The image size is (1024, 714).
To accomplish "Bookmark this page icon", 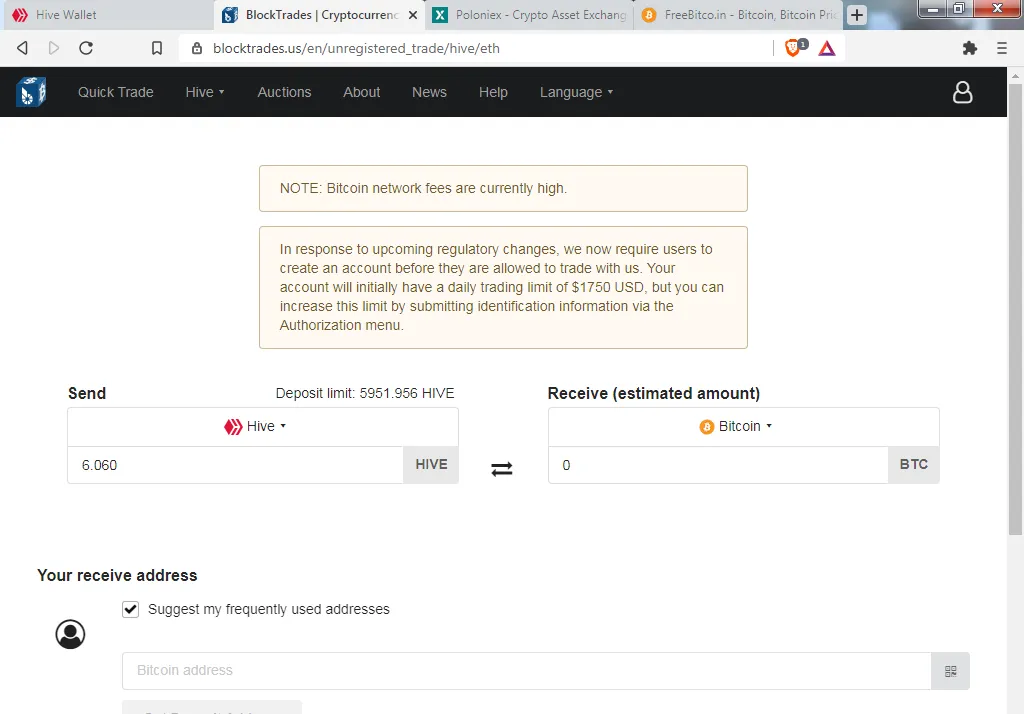I will pyautogui.click(x=157, y=48).
